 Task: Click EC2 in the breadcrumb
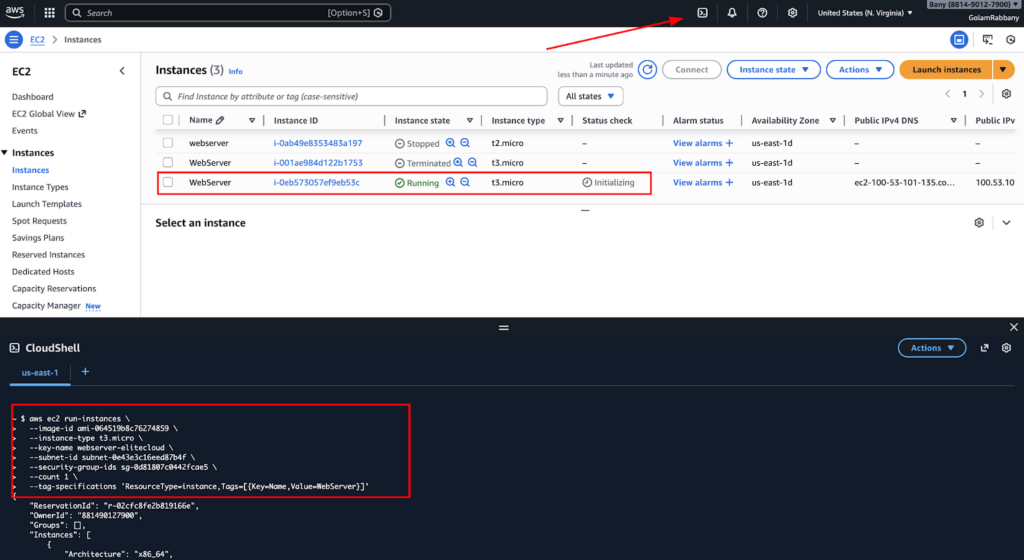pyautogui.click(x=37, y=40)
